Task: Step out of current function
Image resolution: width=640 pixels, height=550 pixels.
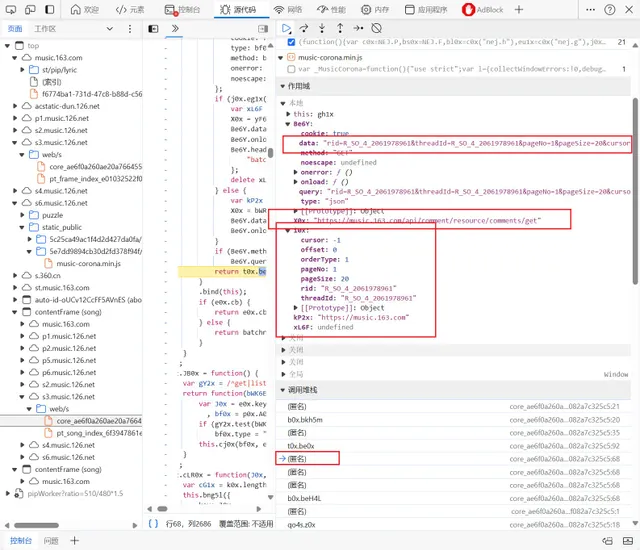Action: [x=340, y=28]
